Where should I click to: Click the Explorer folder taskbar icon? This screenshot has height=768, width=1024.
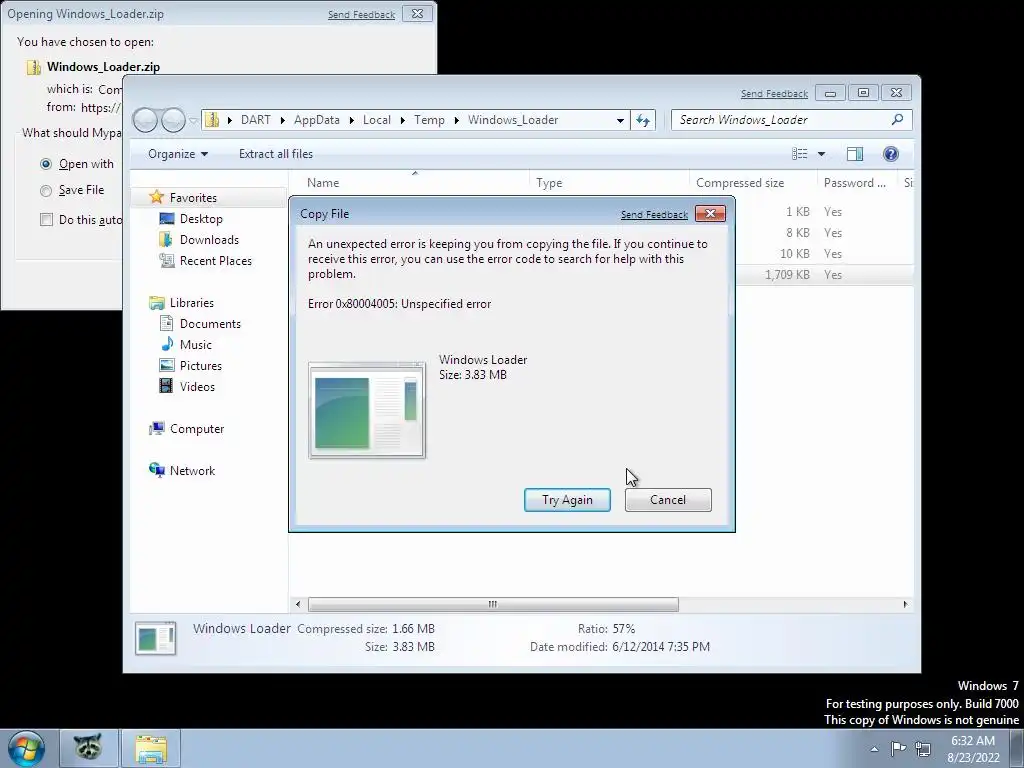150,748
